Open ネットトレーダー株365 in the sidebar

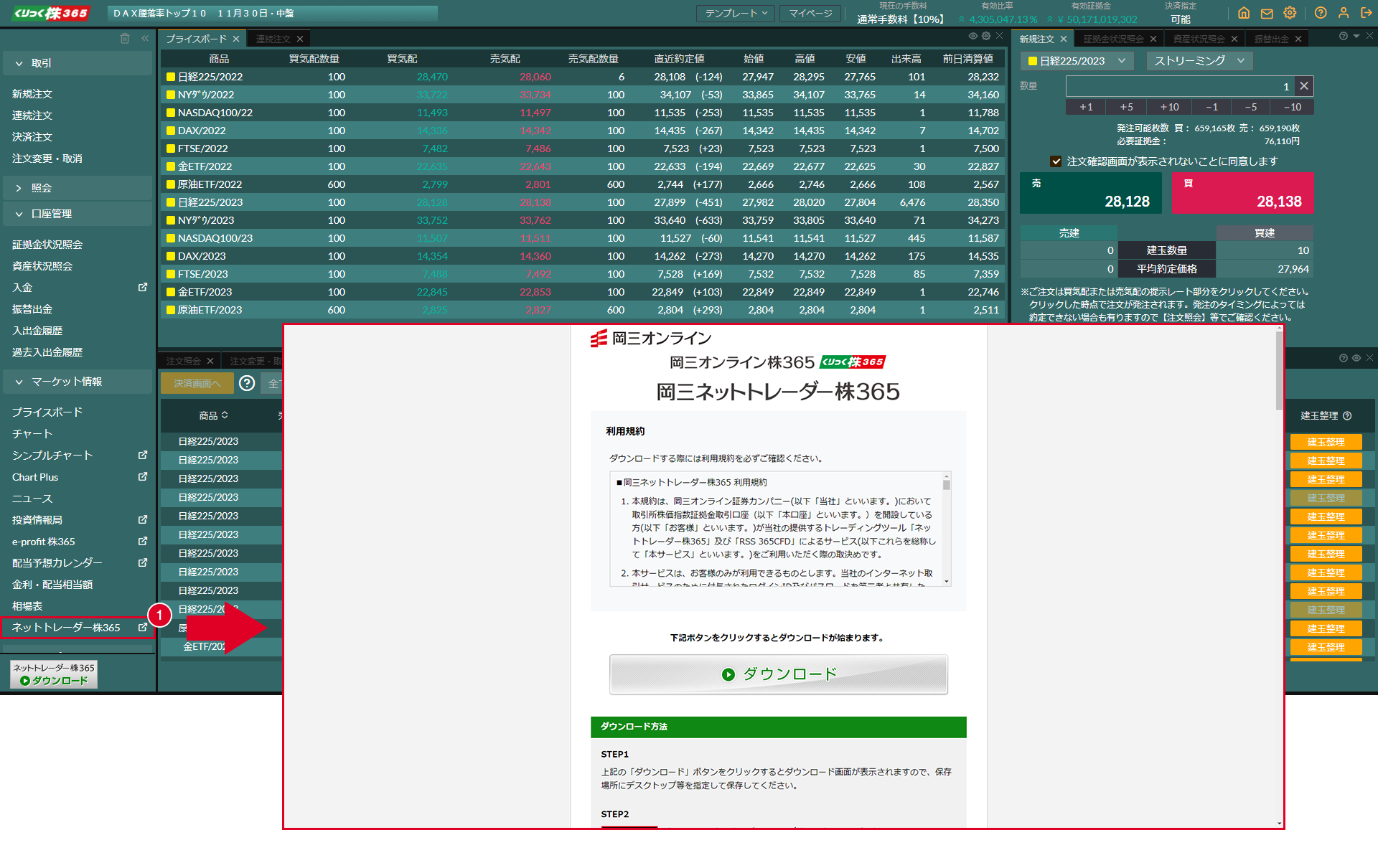(x=77, y=627)
